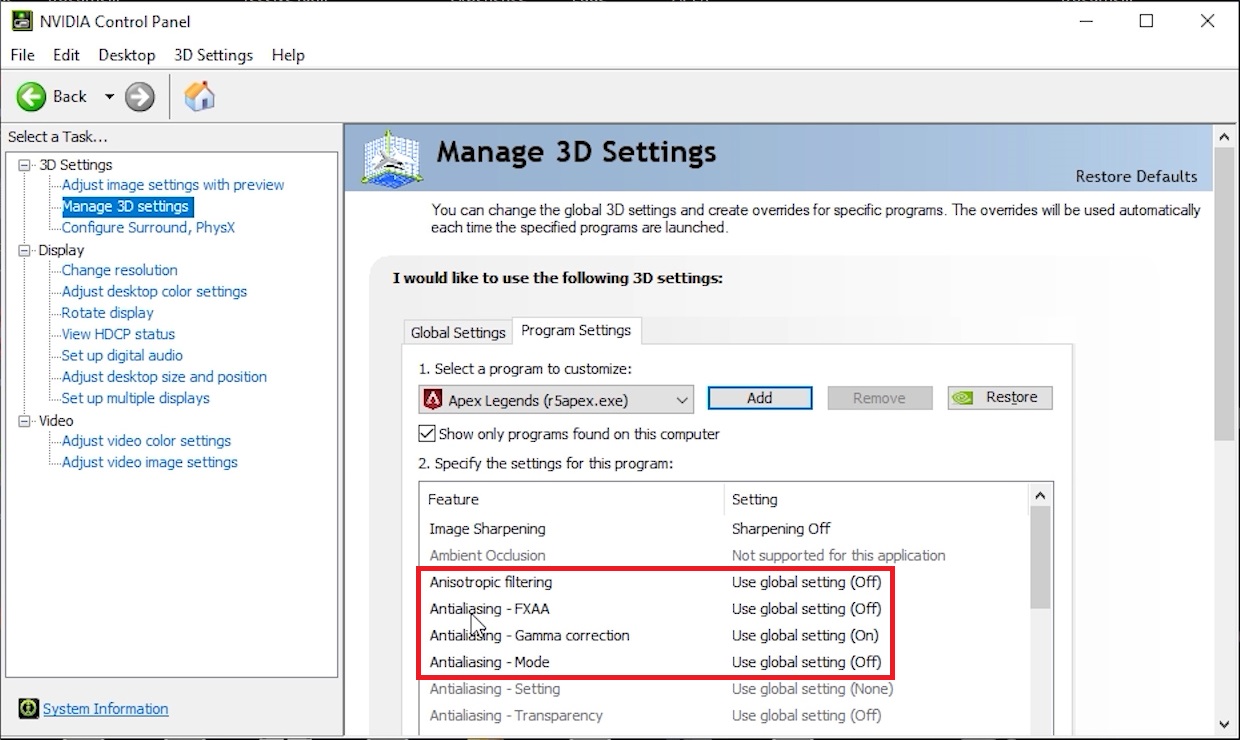1240x740 pixels.
Task: Toggle Show only programs found checkbox
Action: click(x=427, y=434)
